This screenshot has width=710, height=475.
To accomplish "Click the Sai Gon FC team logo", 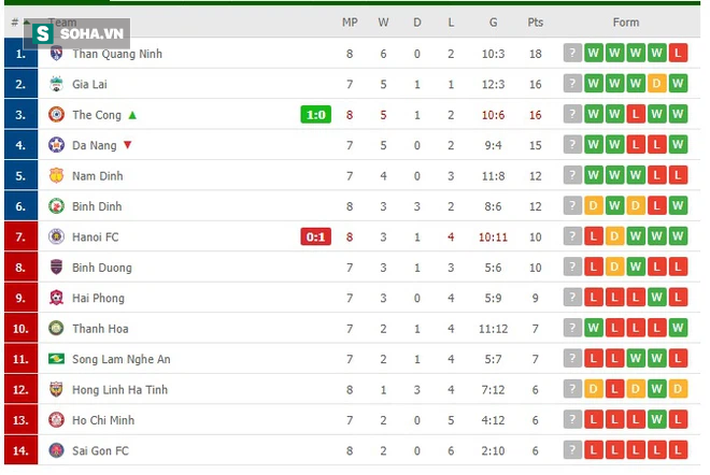I will pyautogui.click(x=56, y=450).
